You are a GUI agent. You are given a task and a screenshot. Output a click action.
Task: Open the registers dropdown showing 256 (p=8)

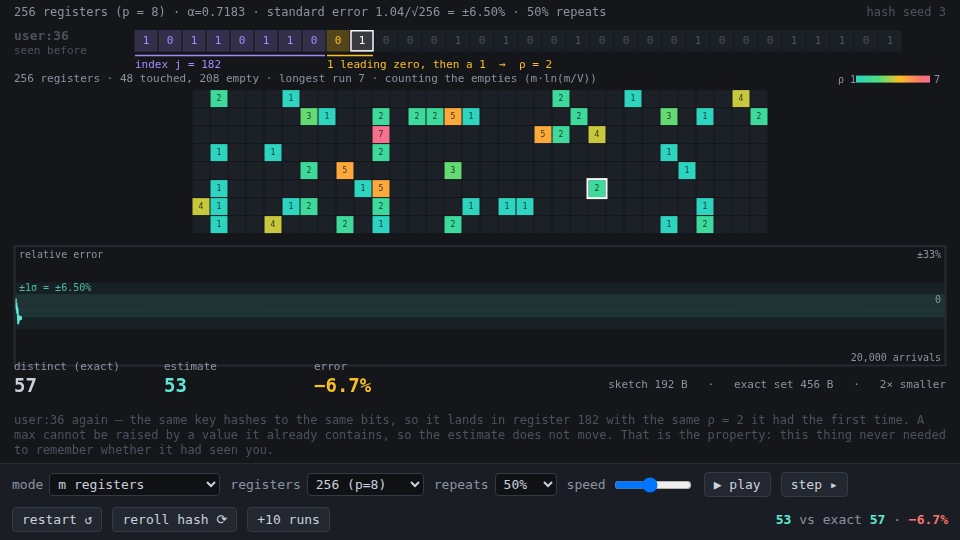point(365,484)
